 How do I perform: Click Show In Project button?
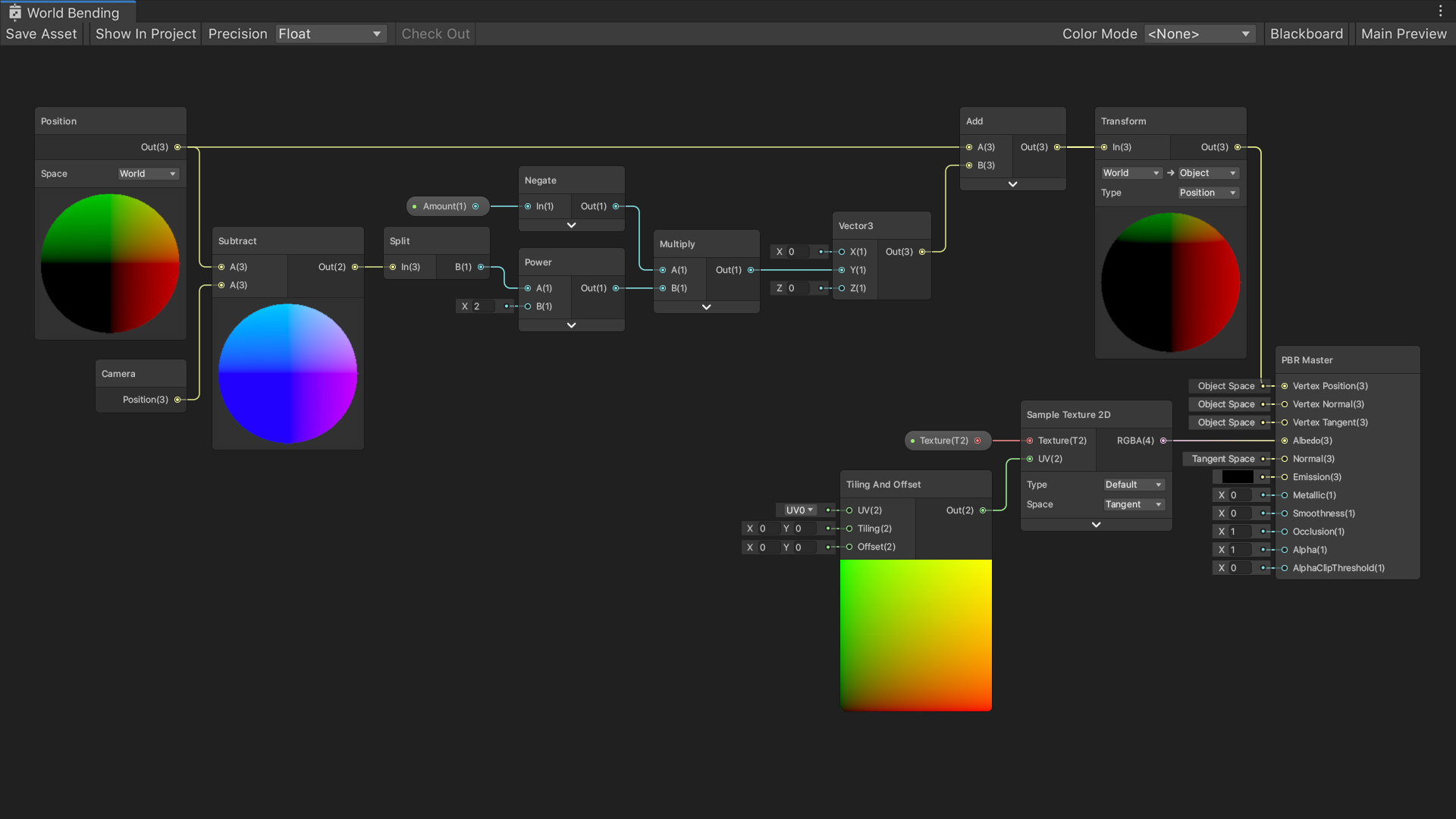146,34
